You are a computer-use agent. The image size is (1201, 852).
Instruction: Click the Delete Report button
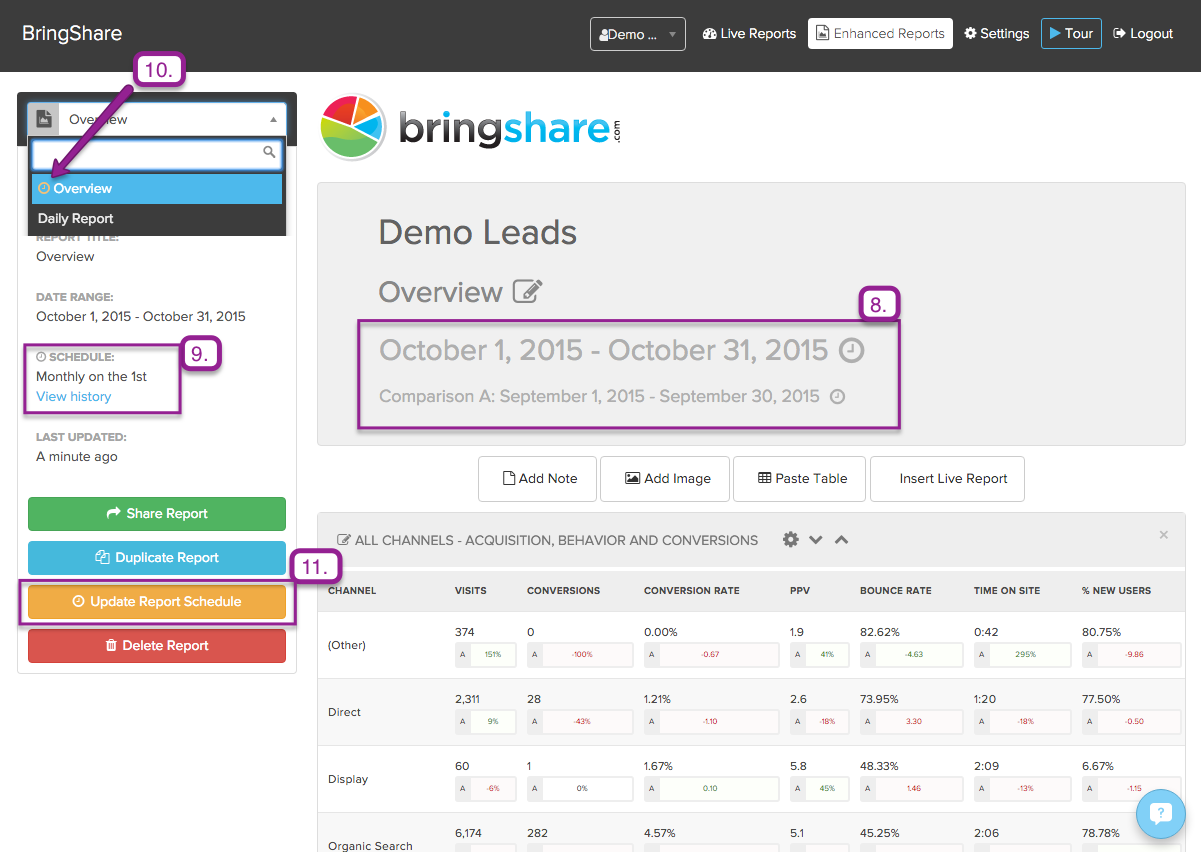tap(157, 646)
